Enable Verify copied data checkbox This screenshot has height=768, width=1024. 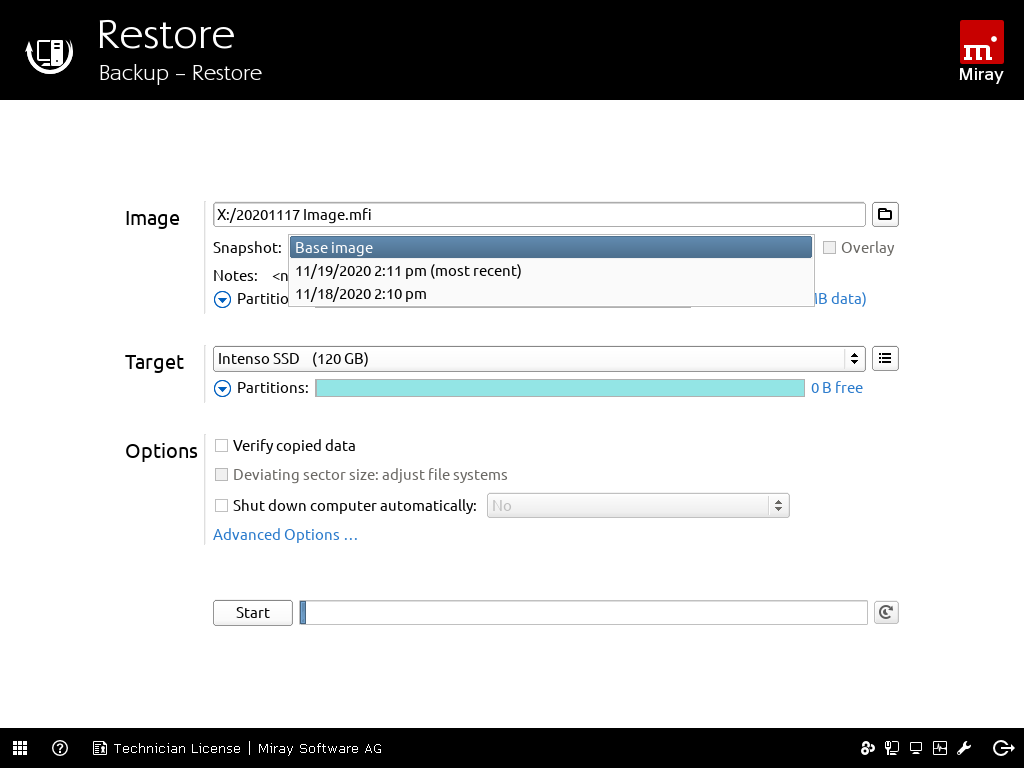click(222, 446)
